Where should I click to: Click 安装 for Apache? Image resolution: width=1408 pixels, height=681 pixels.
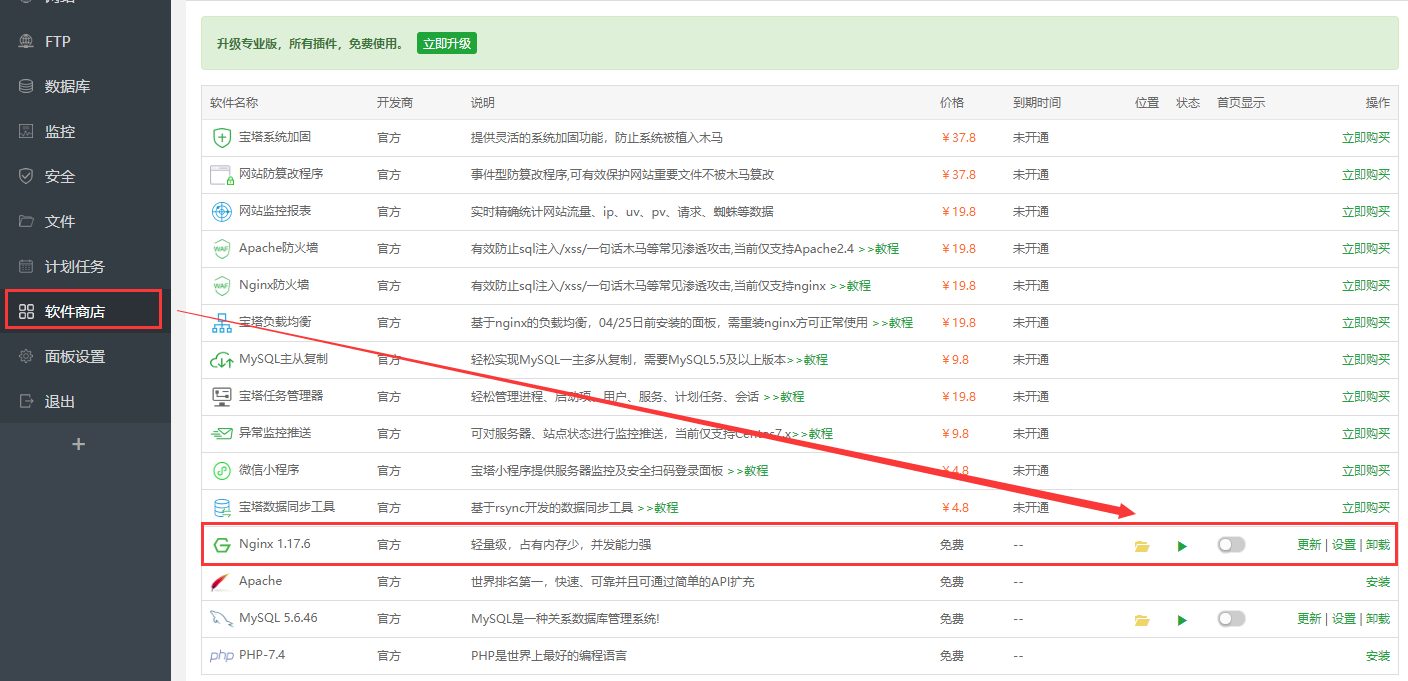pyautogui.click(x=1377, y=582)
